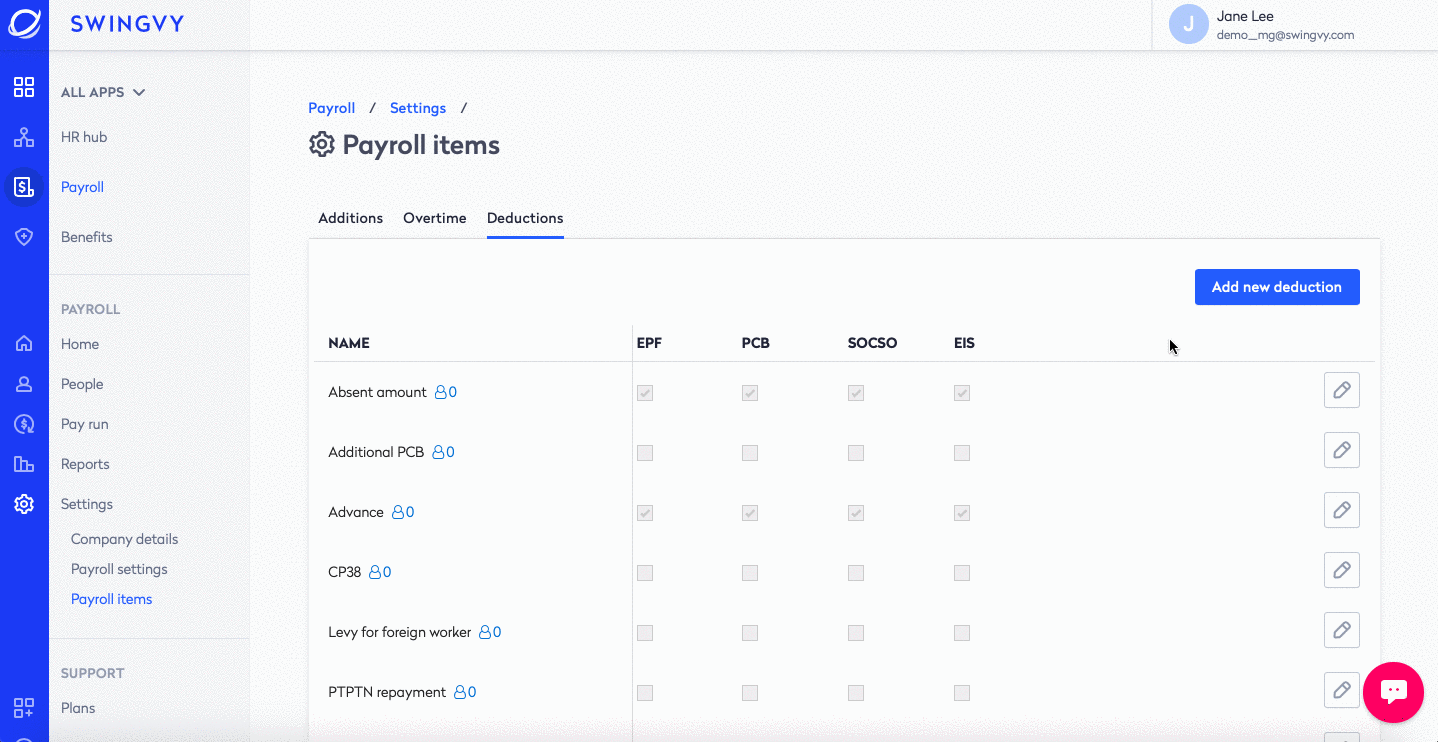Open Benefits in sidebar
The width and height of the screenshot is (1438, 742).
click(x=87, y=237)
